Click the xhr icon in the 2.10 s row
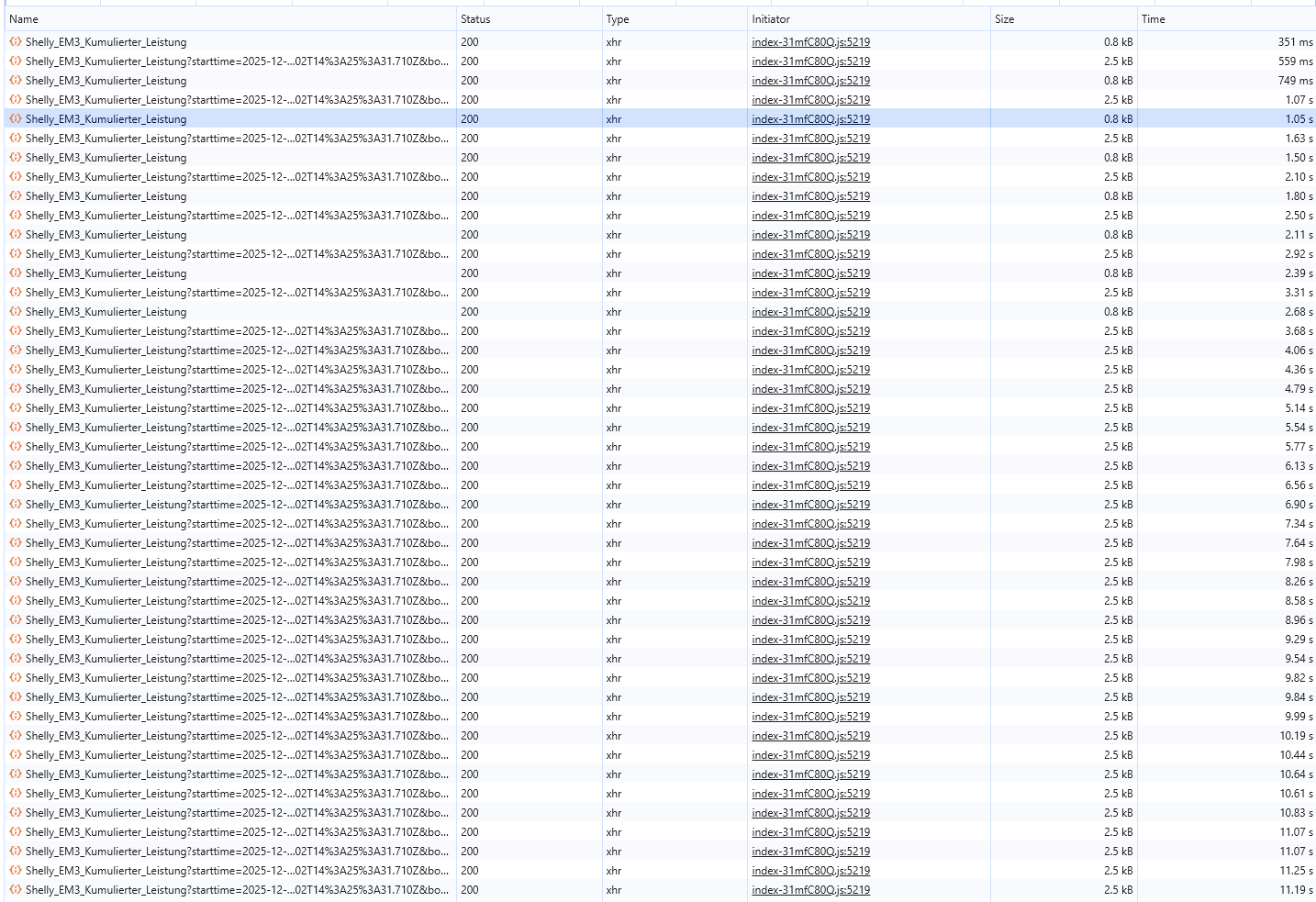 coord(16,177)
